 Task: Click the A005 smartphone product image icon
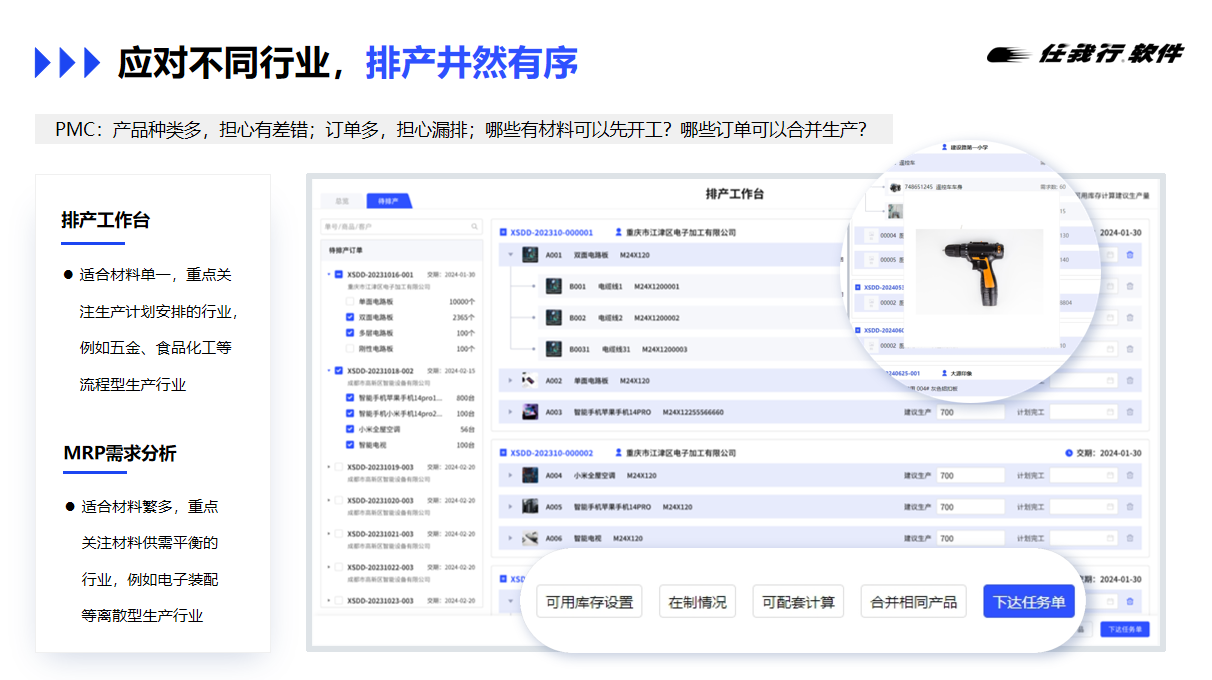pos(530,507)
